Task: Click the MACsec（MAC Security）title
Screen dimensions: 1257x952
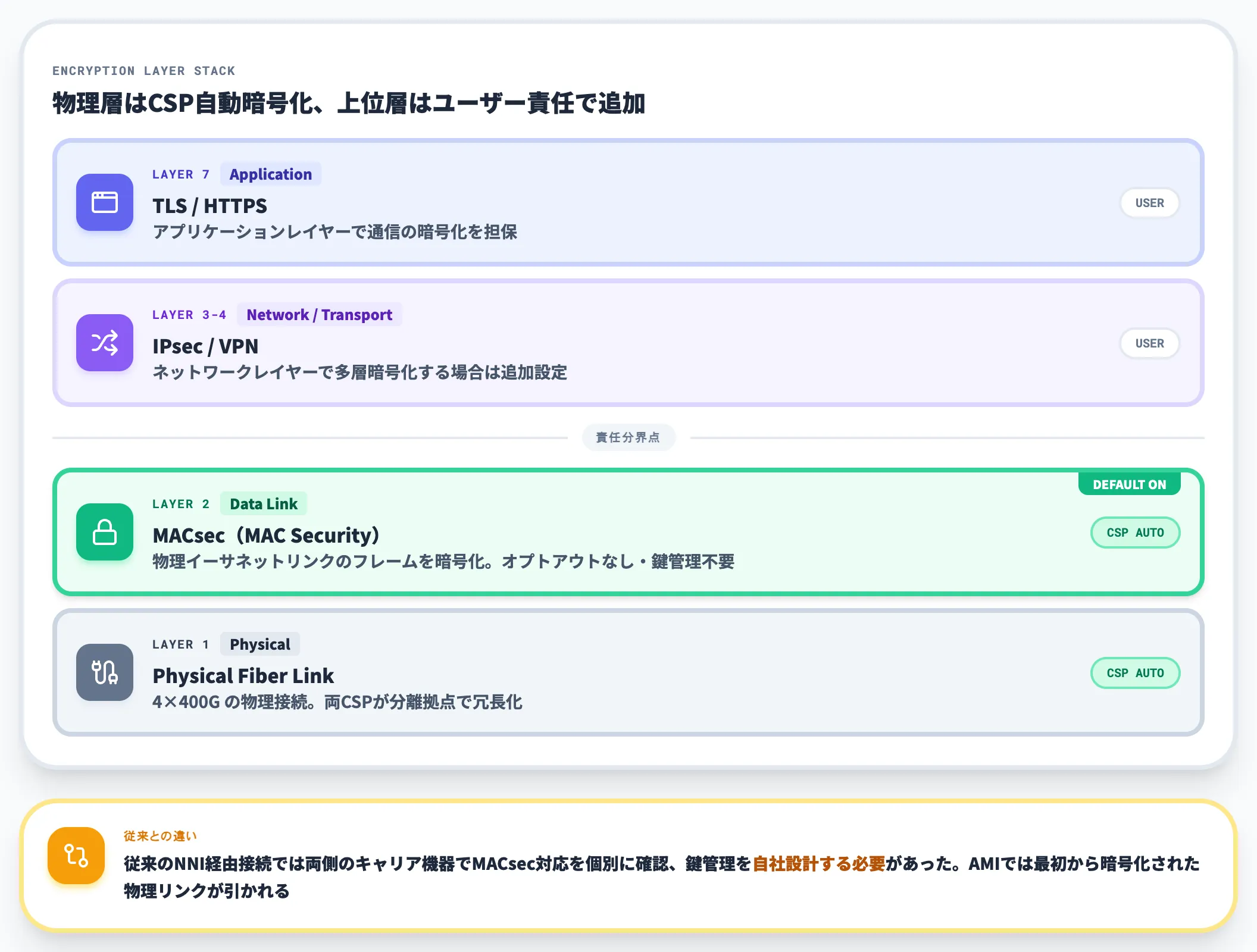Action: [266, 535]
